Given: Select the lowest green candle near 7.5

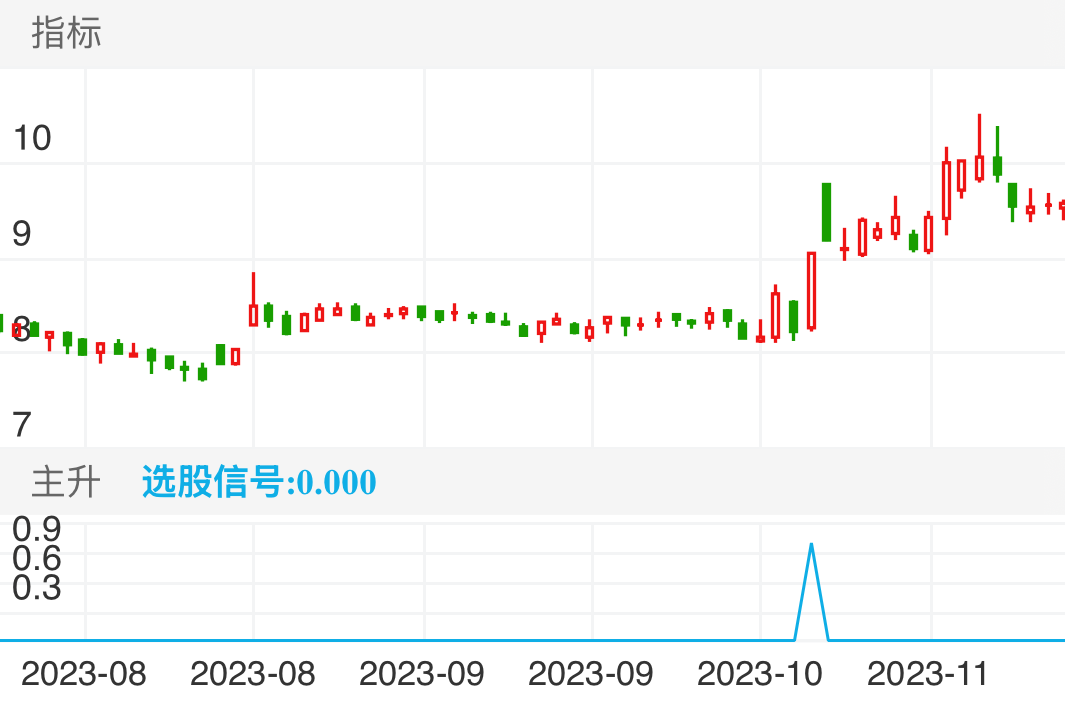Looking at the screenshot, I should pos(202,373).
